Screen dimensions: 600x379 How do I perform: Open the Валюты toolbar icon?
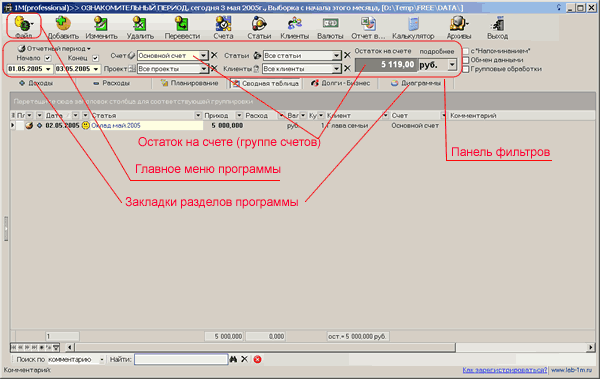330,24
